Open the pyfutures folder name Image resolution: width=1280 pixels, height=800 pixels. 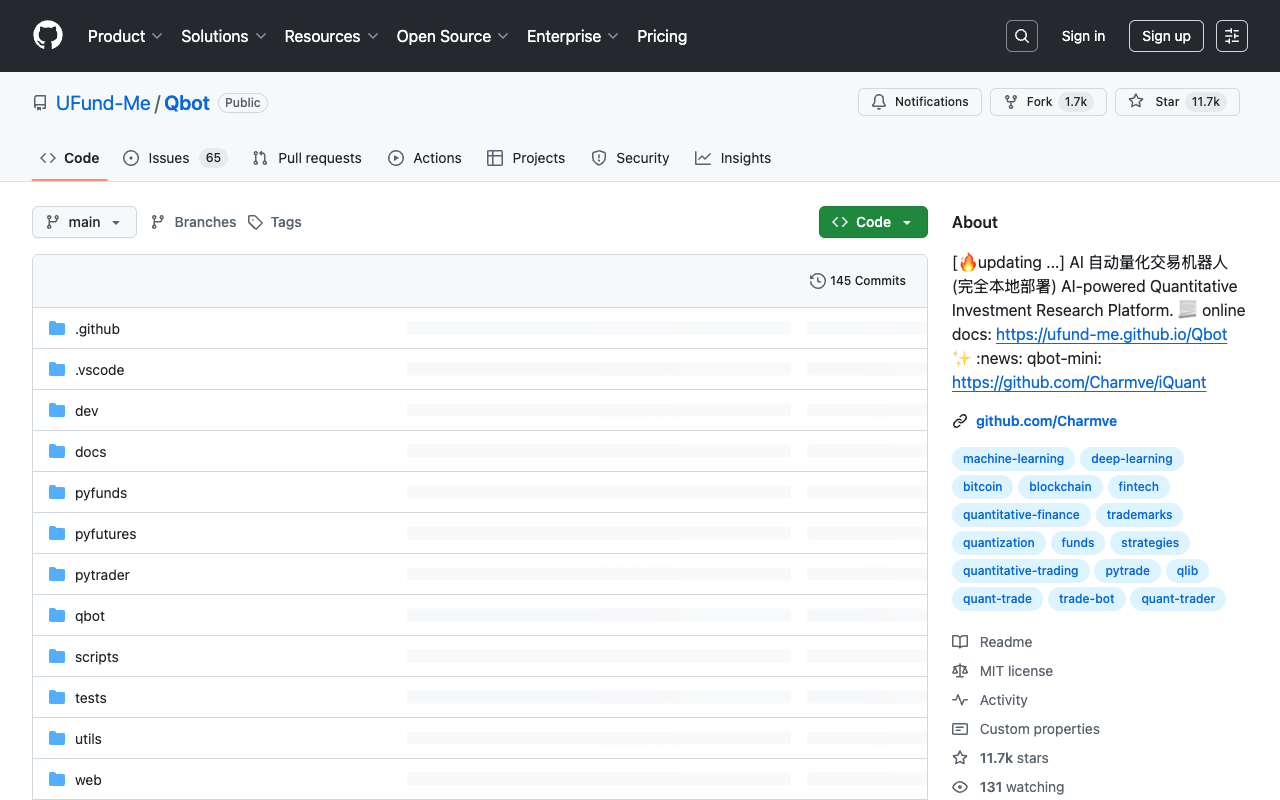105,534
